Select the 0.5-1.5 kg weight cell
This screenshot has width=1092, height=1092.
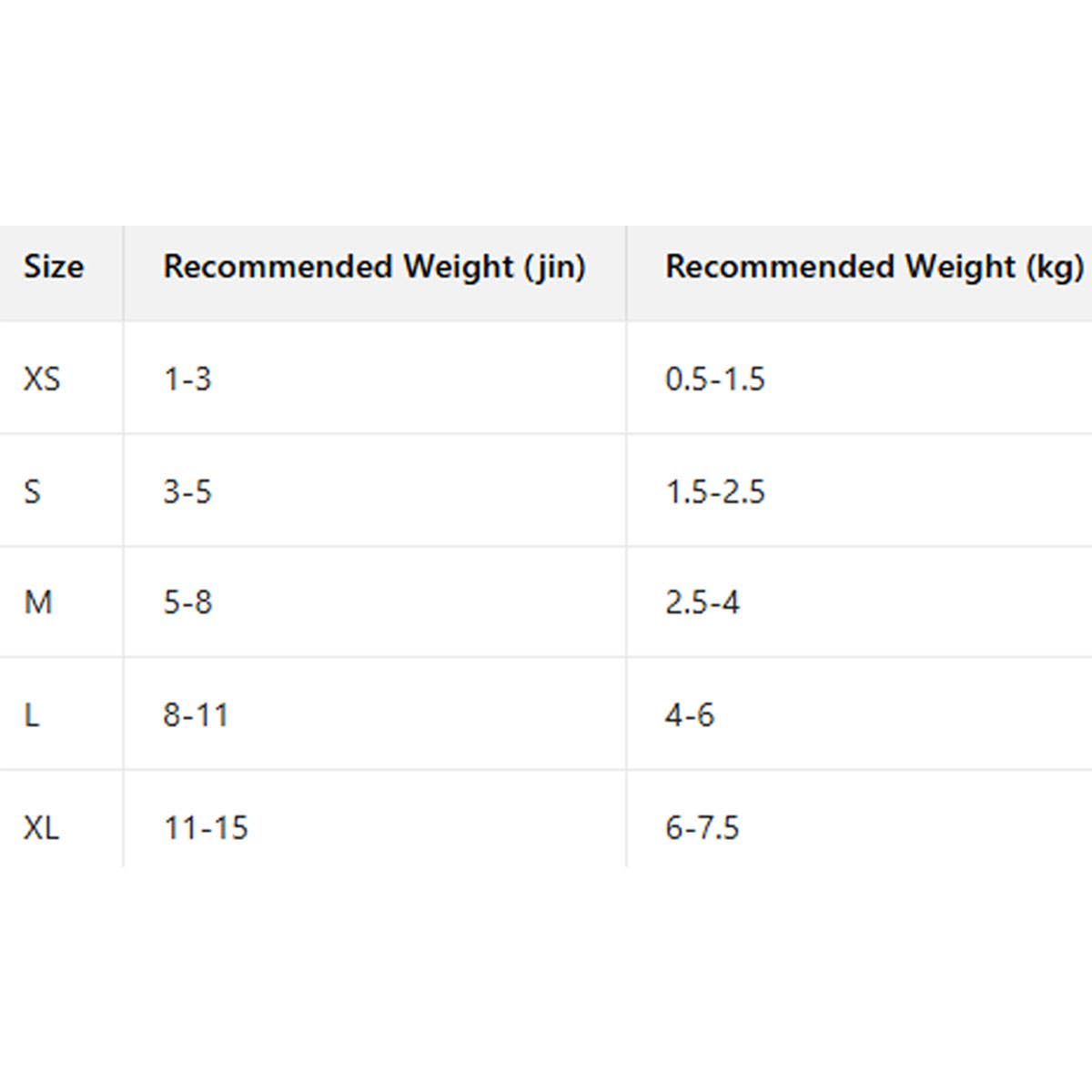(715, 379)
